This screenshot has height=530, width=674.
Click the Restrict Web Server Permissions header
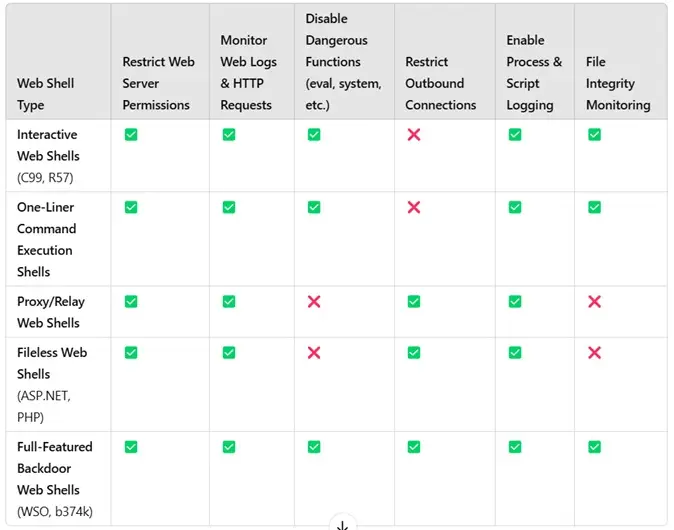point(158,83)
